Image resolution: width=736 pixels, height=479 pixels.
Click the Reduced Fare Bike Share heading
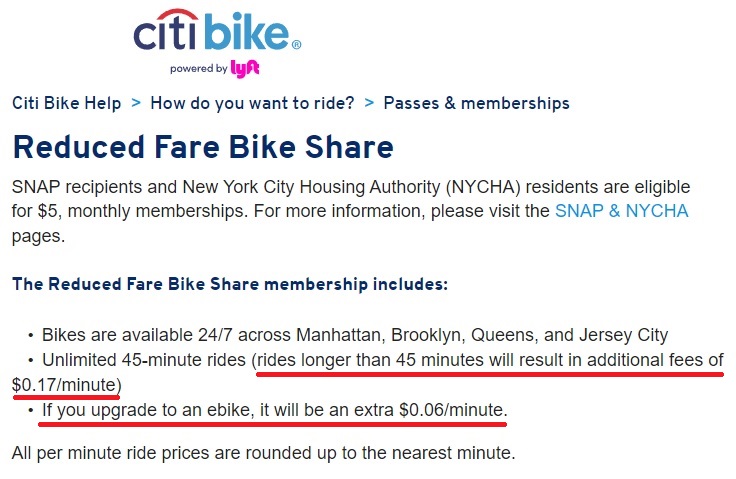[x=203, y=147]
